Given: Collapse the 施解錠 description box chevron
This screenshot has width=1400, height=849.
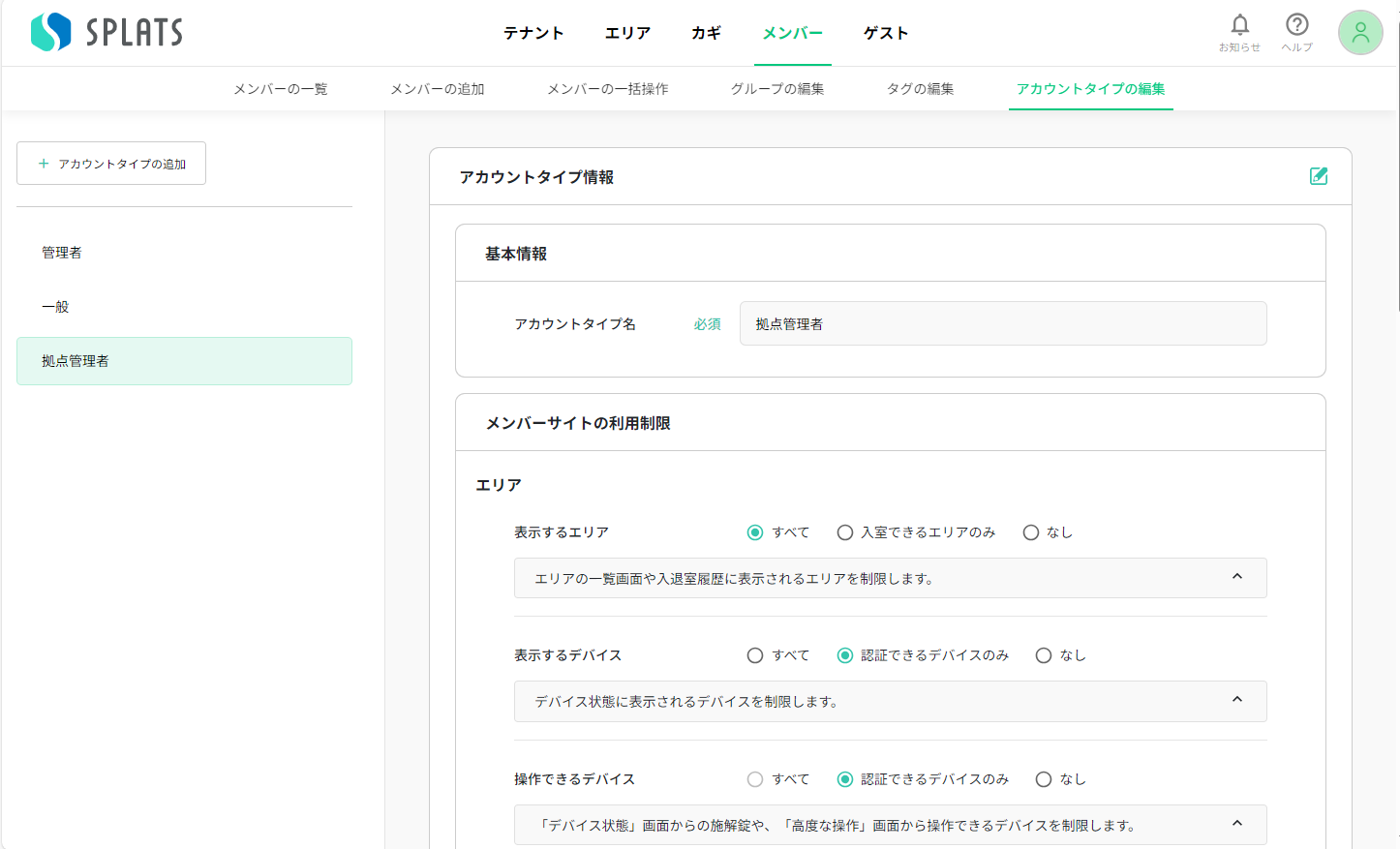Looking at the screenshot, I should tap(1236, 824).
